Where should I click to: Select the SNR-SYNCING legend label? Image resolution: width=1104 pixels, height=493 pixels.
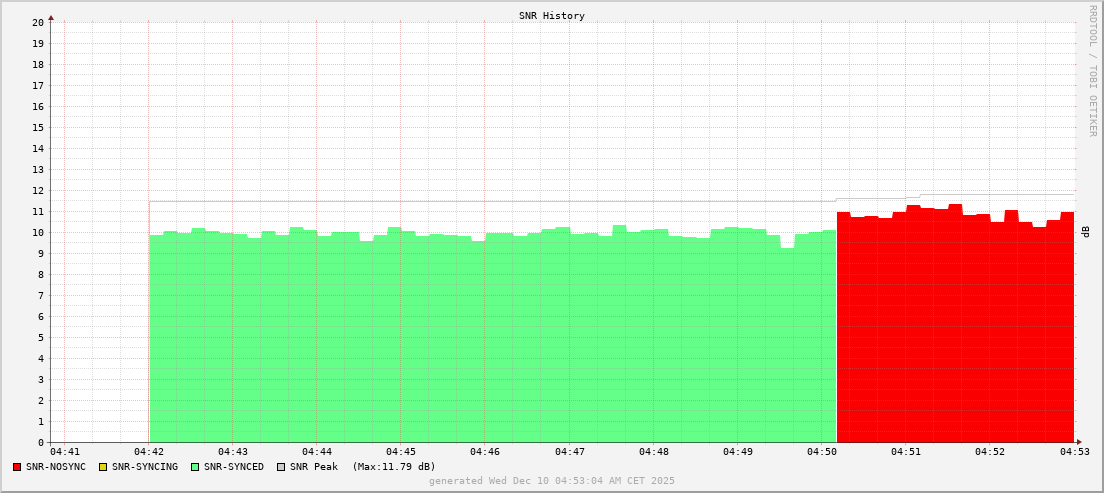coord(145,467)
